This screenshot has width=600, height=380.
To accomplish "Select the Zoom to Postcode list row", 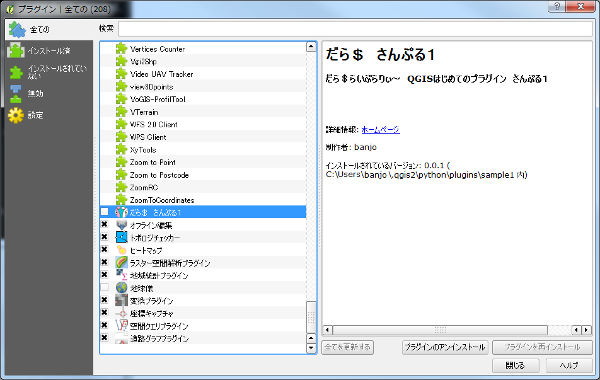I will 203,175.
